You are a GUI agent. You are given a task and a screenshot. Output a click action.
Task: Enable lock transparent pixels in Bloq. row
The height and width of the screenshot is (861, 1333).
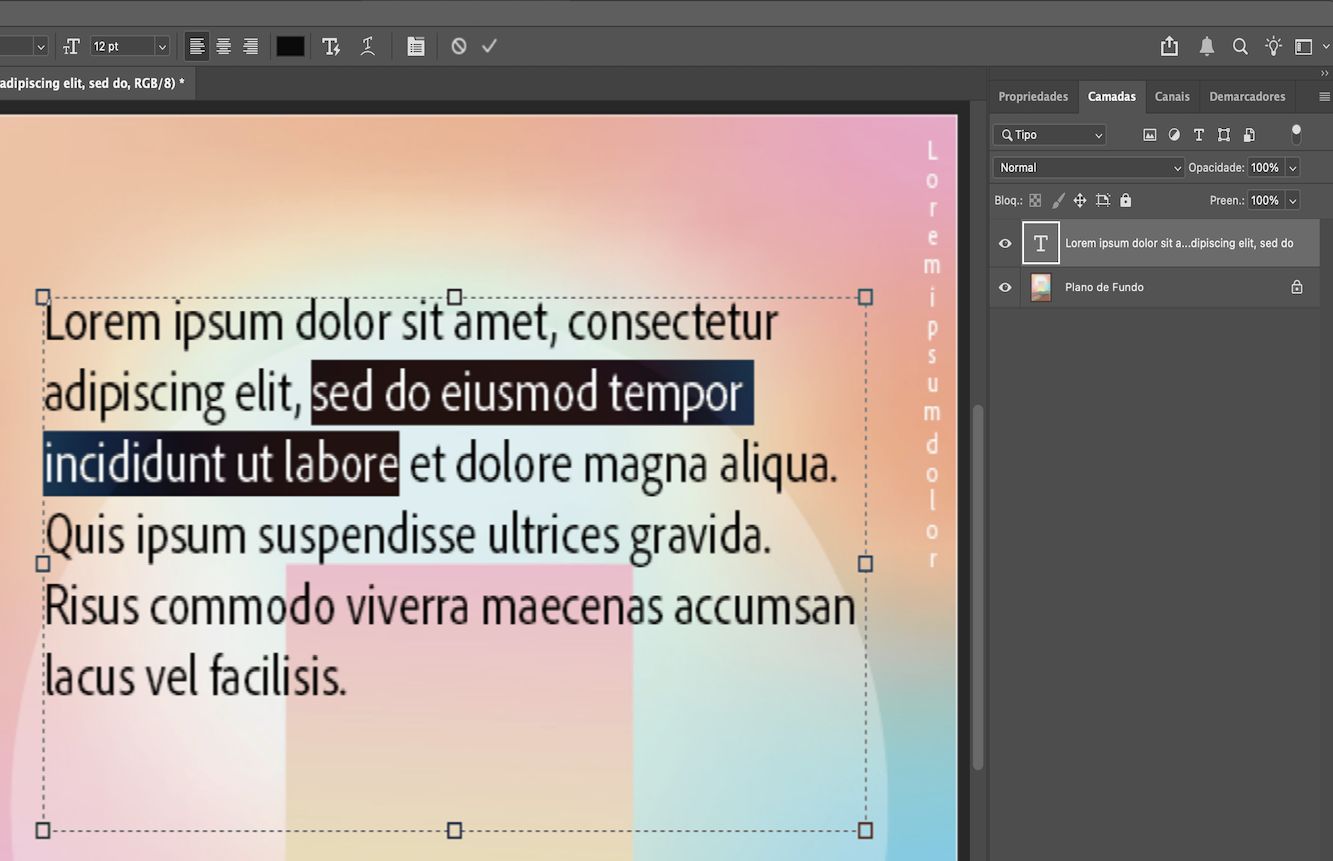[x=1035, y=200]
